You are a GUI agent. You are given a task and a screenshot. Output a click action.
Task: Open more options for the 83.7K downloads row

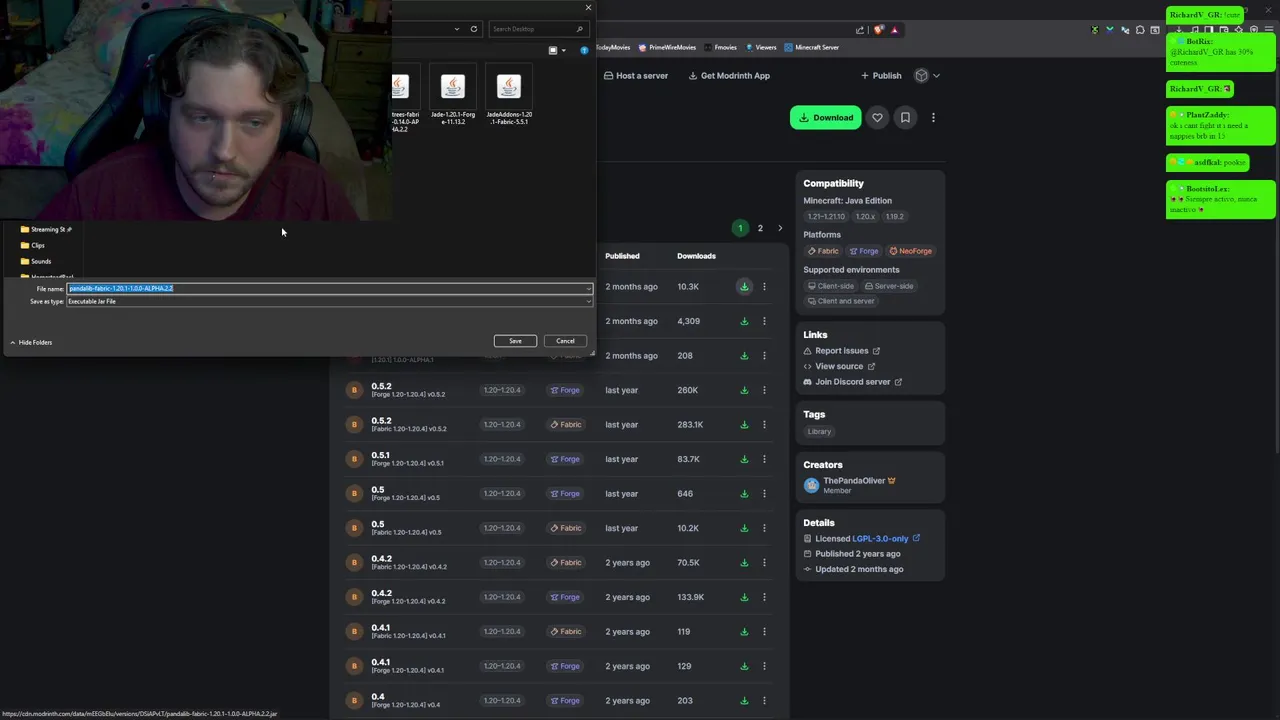[764, 459]
